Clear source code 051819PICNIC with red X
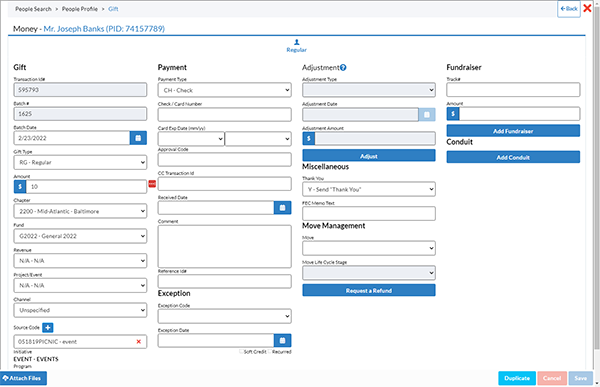The width and height of the screenshot is (600, 387). coord(139,341)
